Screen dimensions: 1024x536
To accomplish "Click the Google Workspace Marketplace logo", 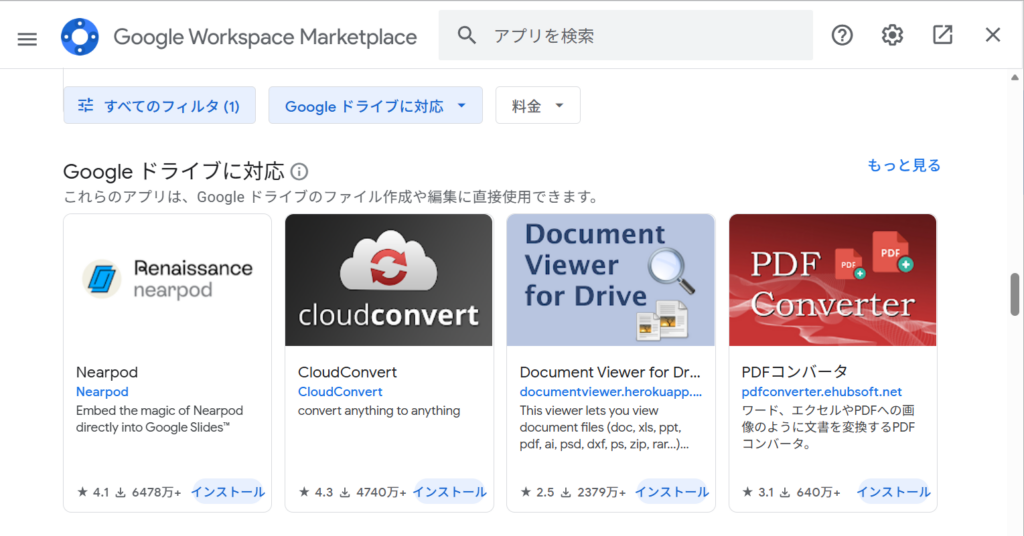I will 80,37.
